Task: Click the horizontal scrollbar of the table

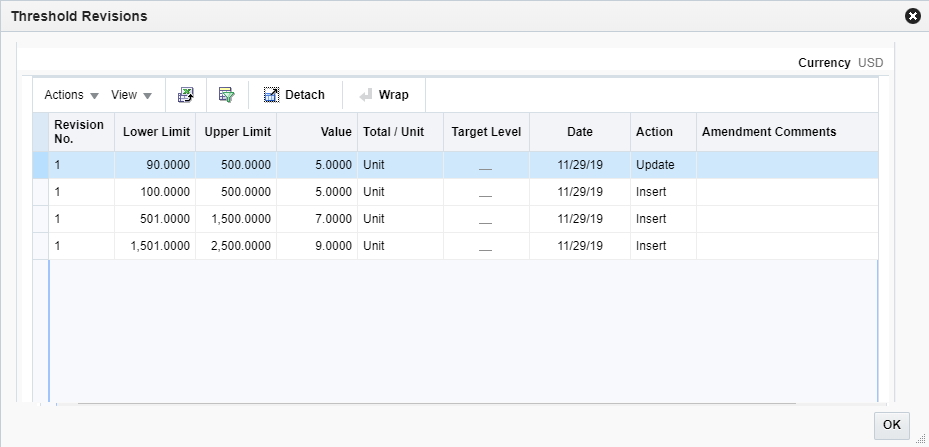Action: click(x=437, y=404)
